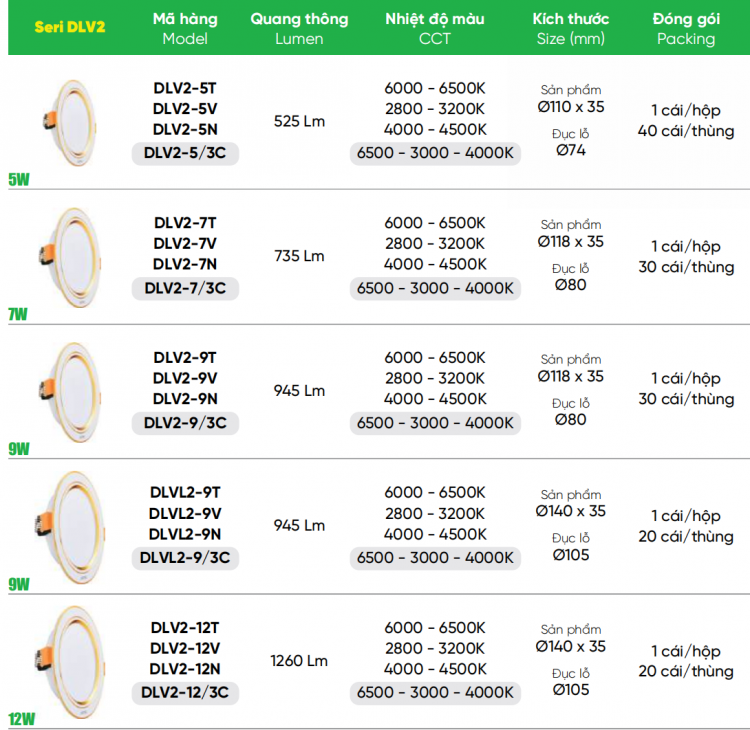Viewport: 750px width, 730px height.
Task: Select the Nhiệt độ màu CCT header
Action: tap(435, 28)
